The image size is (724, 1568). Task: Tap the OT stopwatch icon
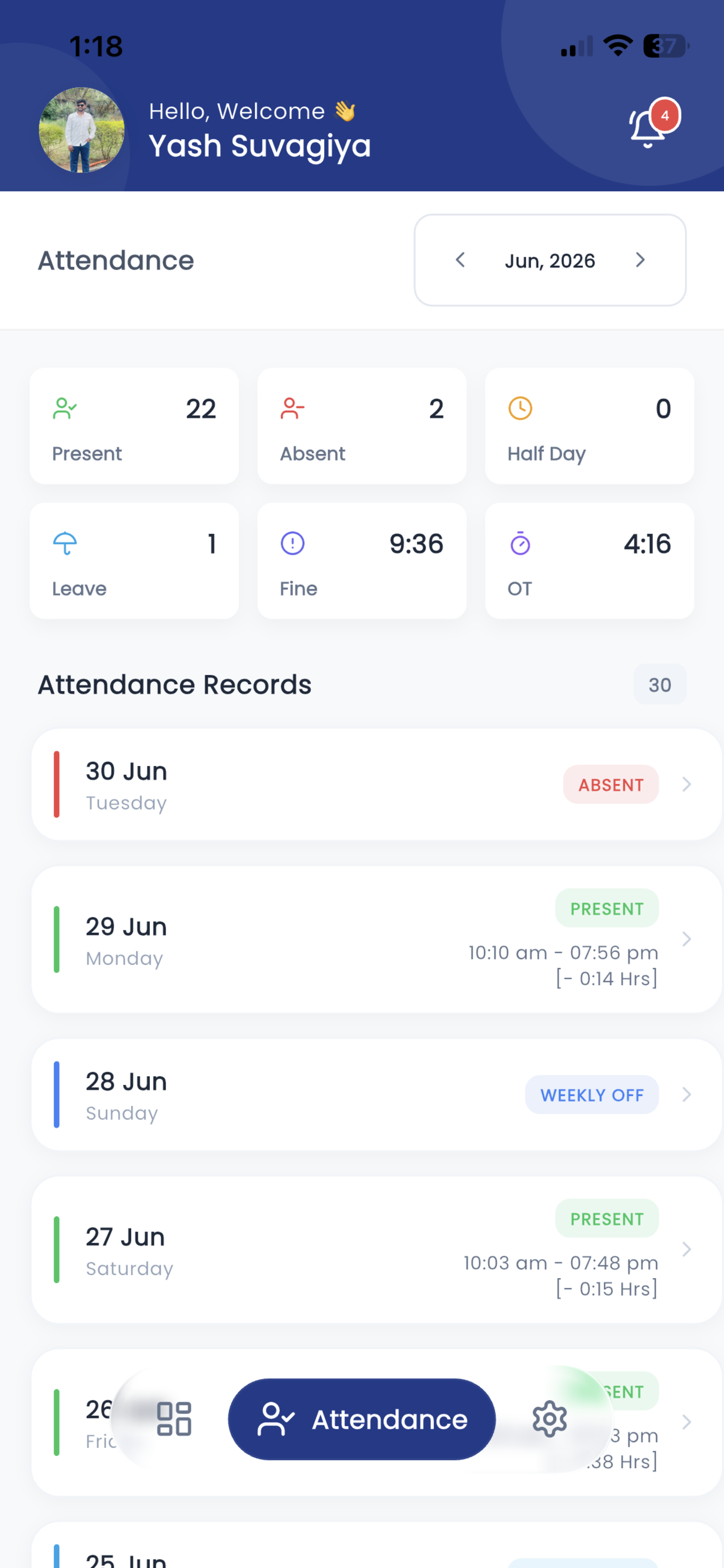520,544
